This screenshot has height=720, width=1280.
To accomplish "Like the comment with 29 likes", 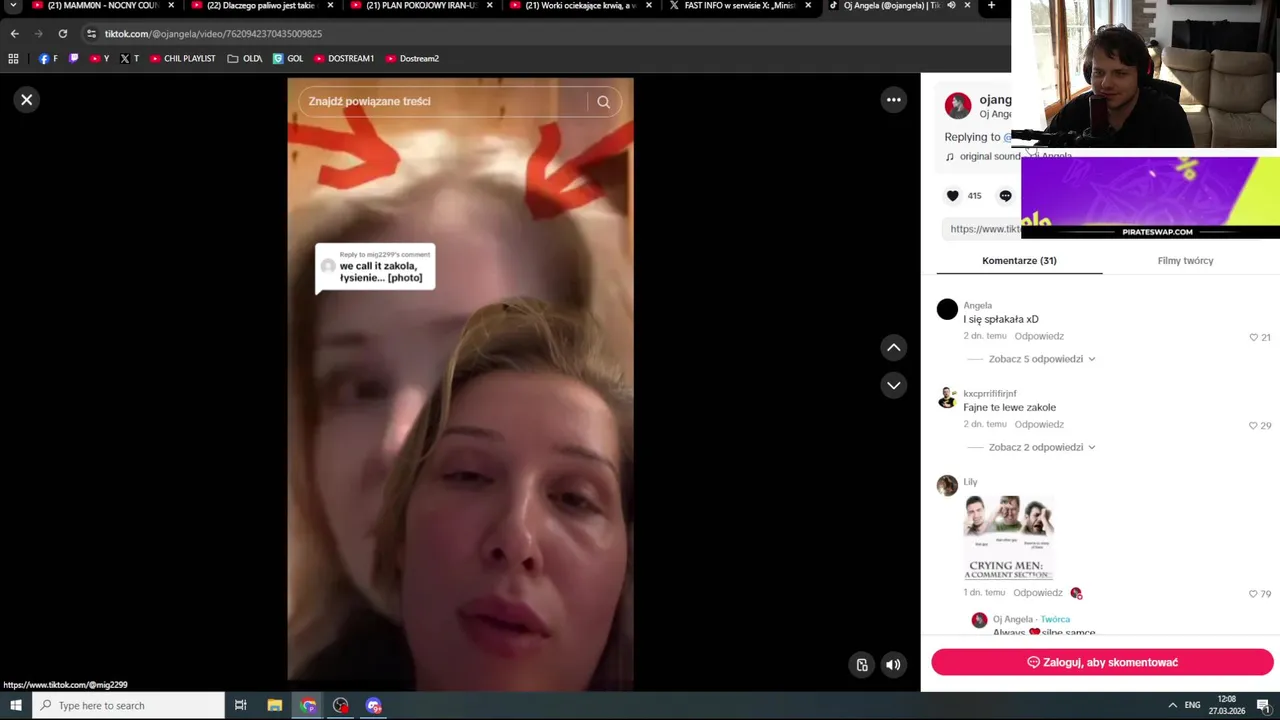I will pos(1253,426).
